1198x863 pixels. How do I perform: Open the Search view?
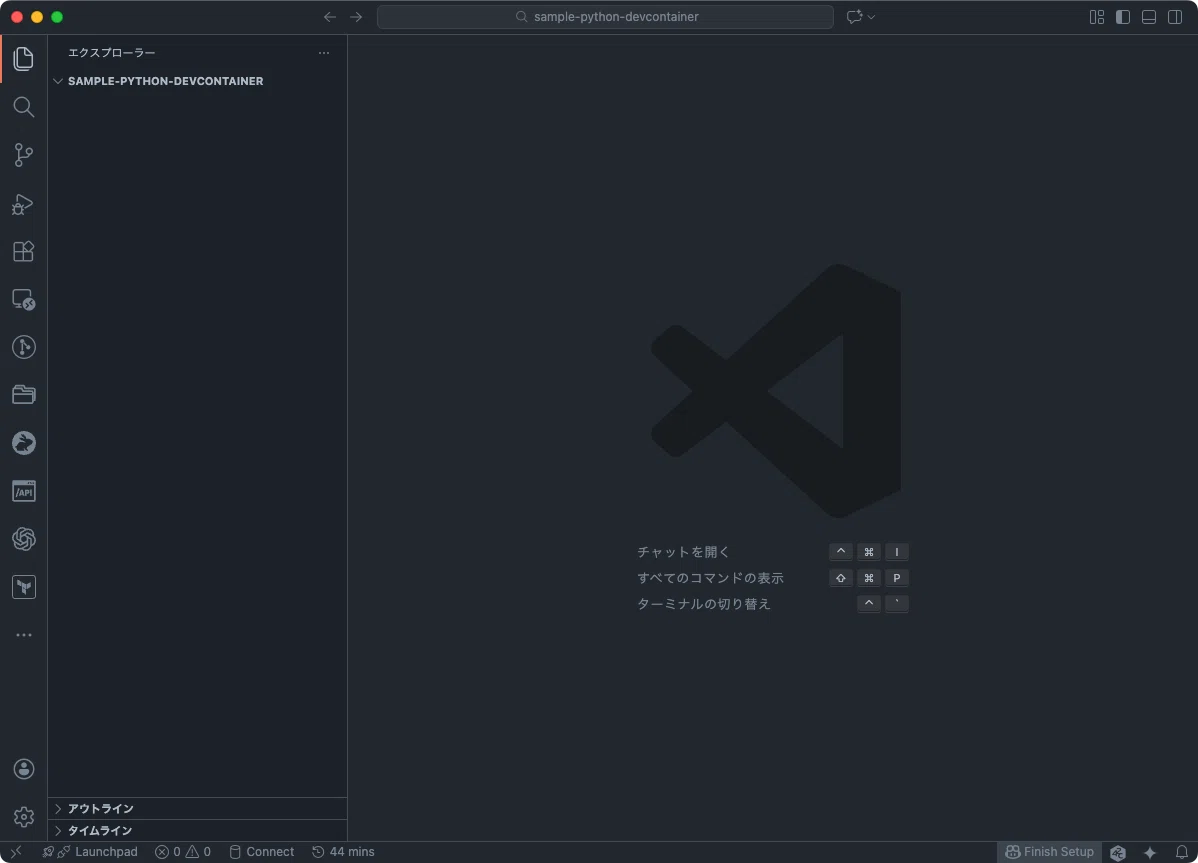(24, 107)
